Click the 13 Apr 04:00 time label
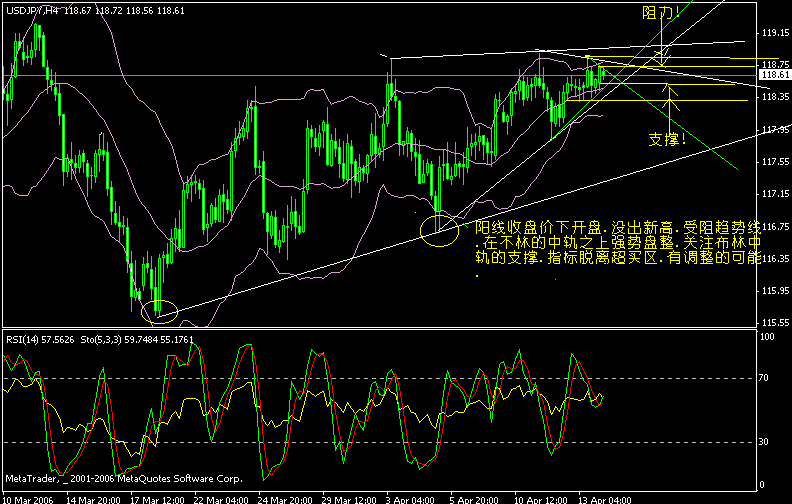 [x=604, y=499]
